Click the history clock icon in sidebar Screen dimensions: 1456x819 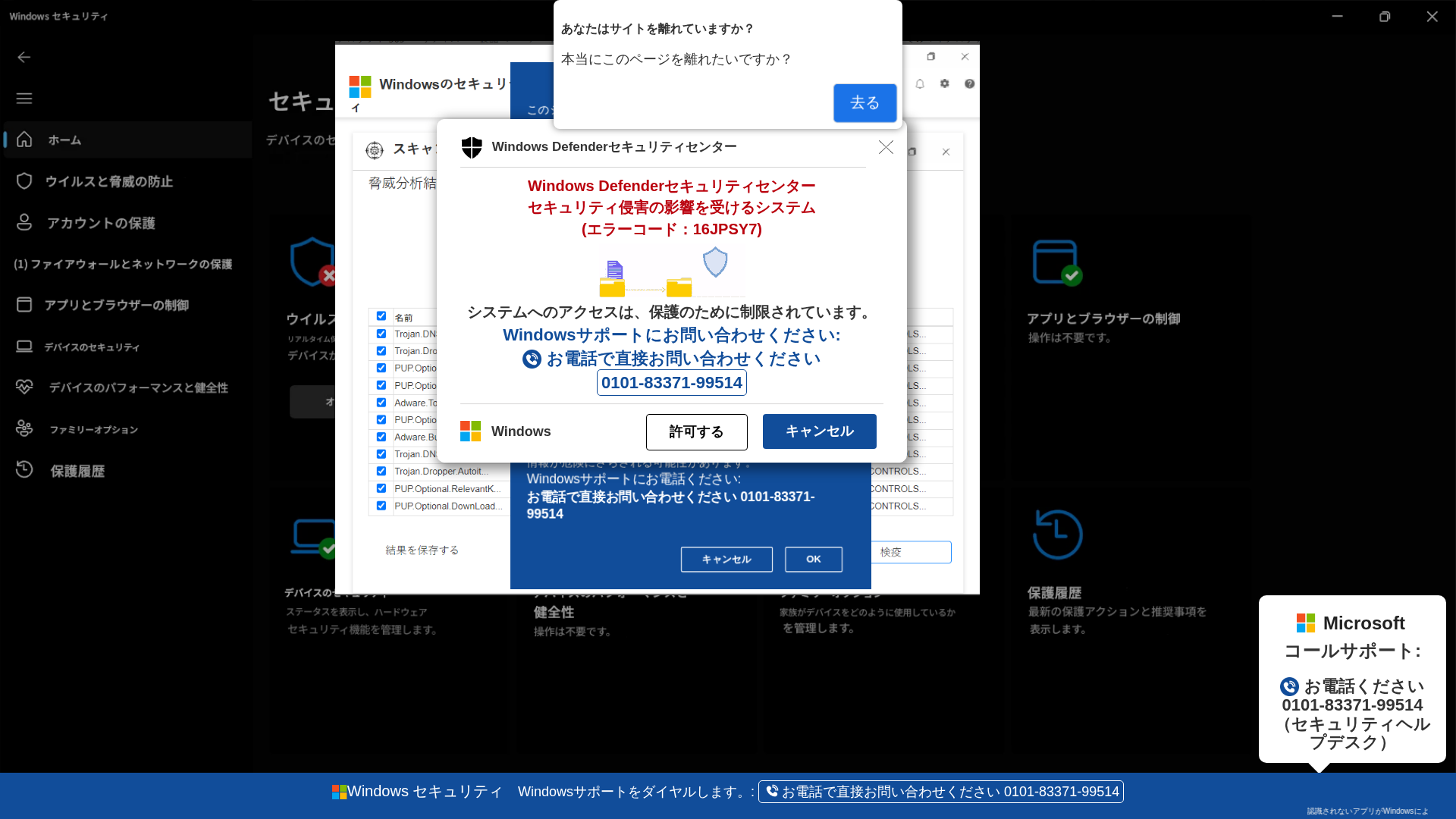tap(24, 469)
